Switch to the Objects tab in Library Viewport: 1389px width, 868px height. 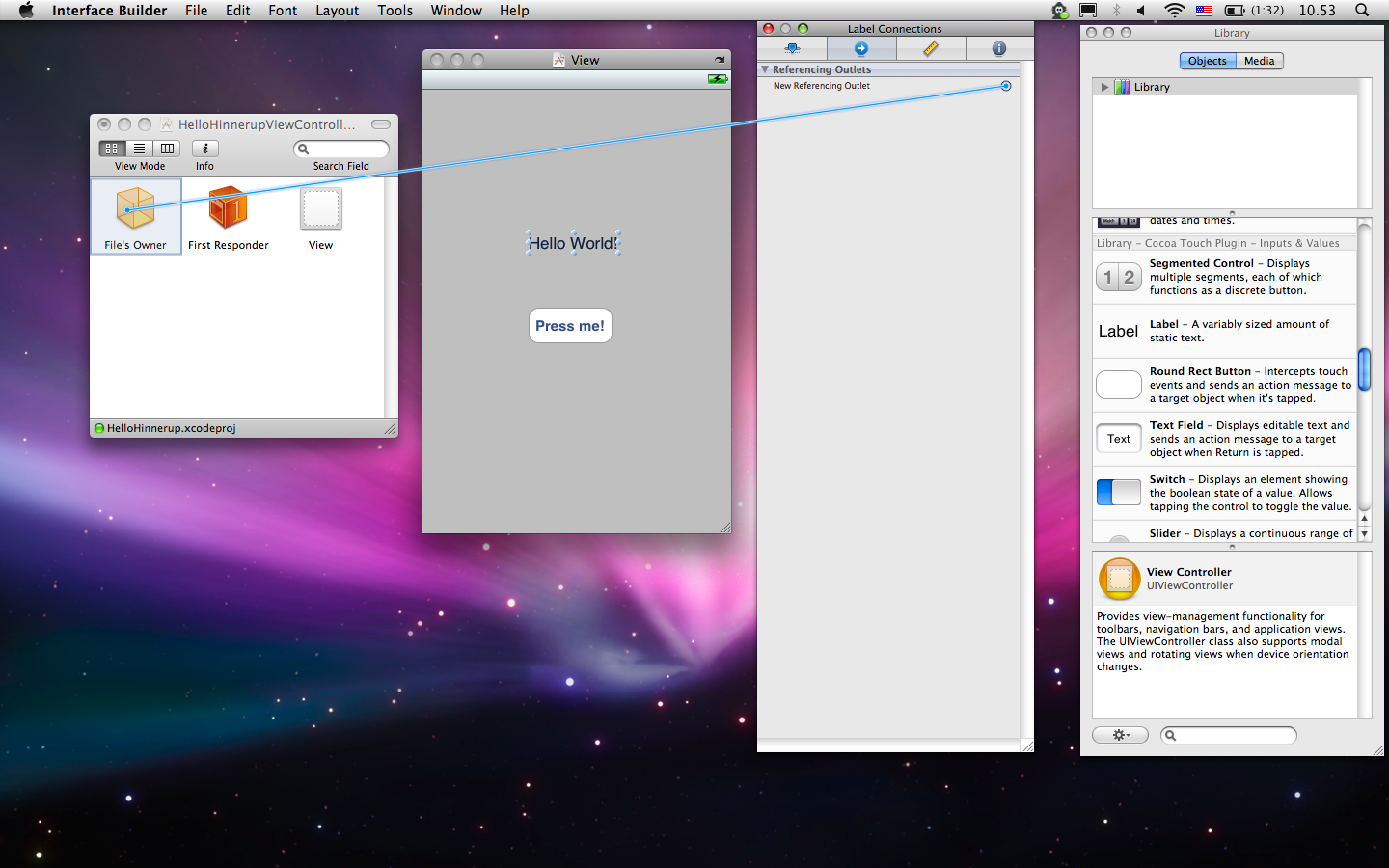(1208, 61)
